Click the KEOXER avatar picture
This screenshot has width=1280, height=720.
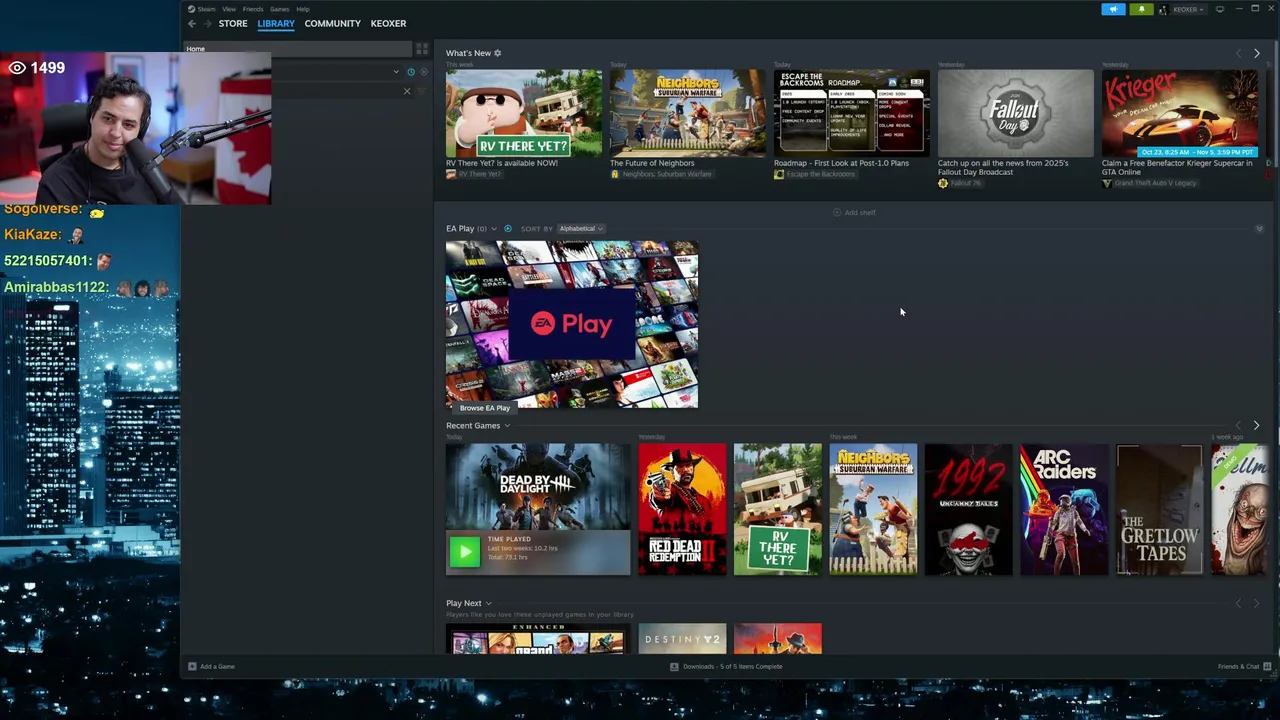click(1163, 9)
